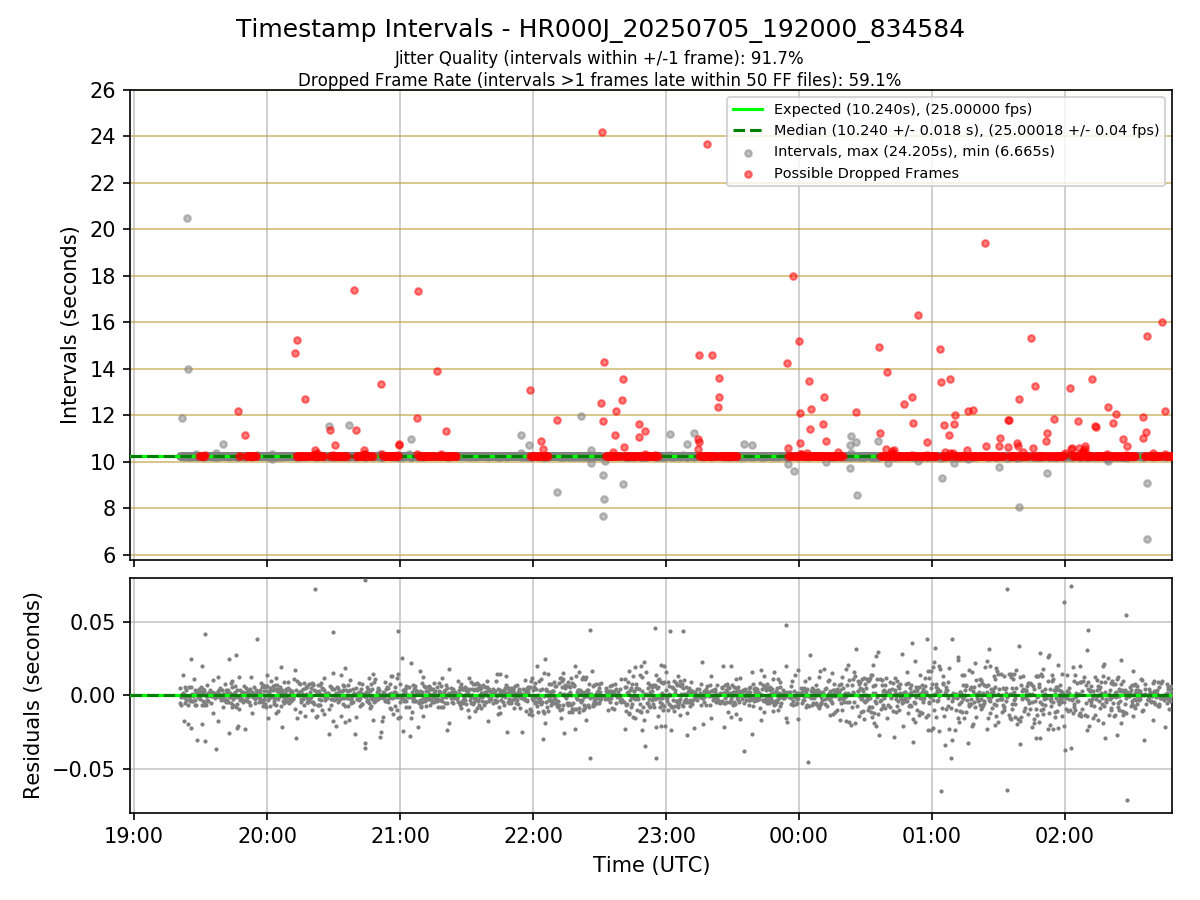Select the Jitter Quality 91.7% subtitle text

pos(599,58)
